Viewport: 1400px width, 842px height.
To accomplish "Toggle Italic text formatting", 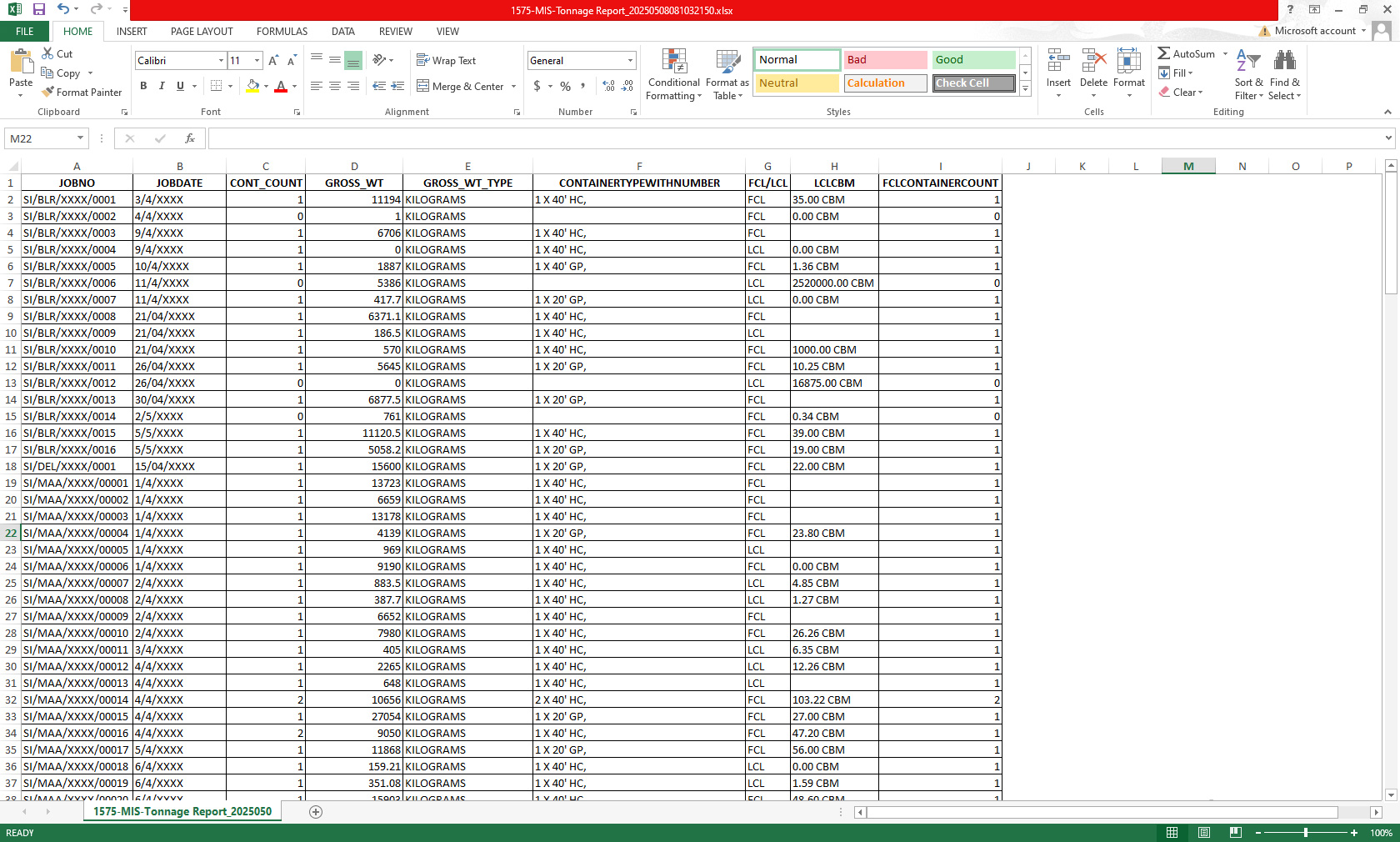I will [x=162, y=86].
